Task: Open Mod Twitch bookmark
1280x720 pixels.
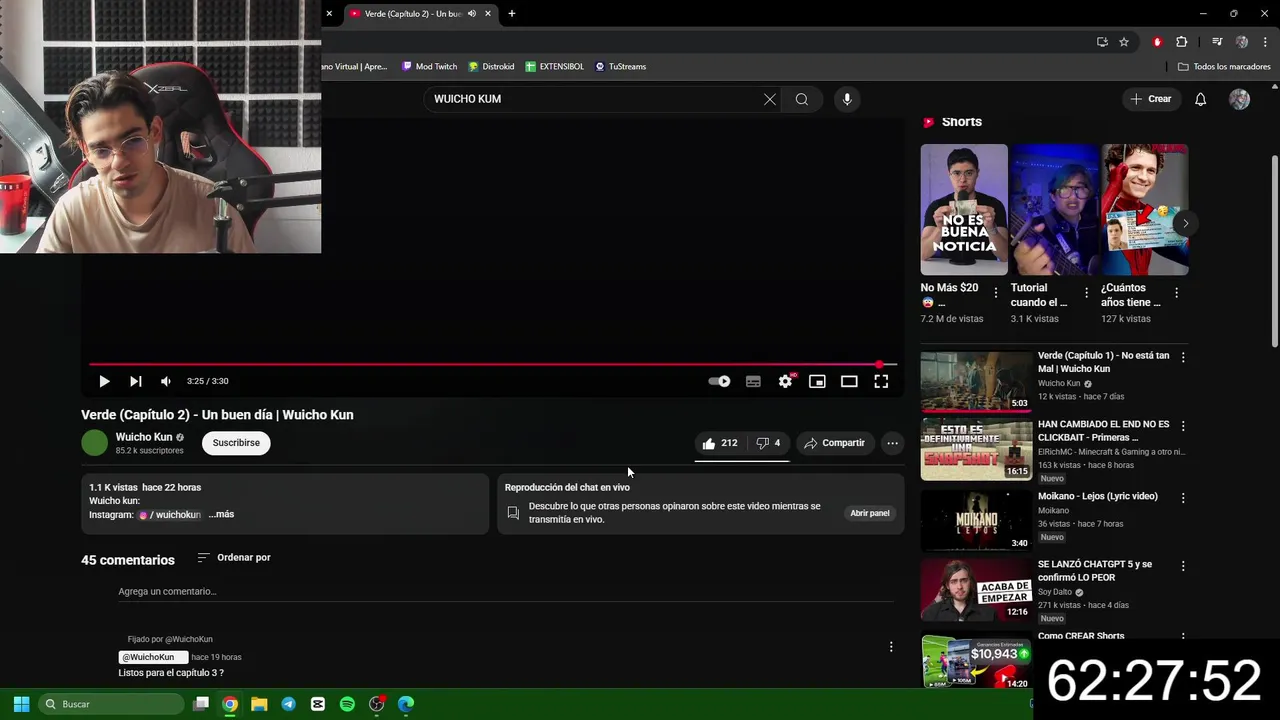Action: [x=429, y=66]
